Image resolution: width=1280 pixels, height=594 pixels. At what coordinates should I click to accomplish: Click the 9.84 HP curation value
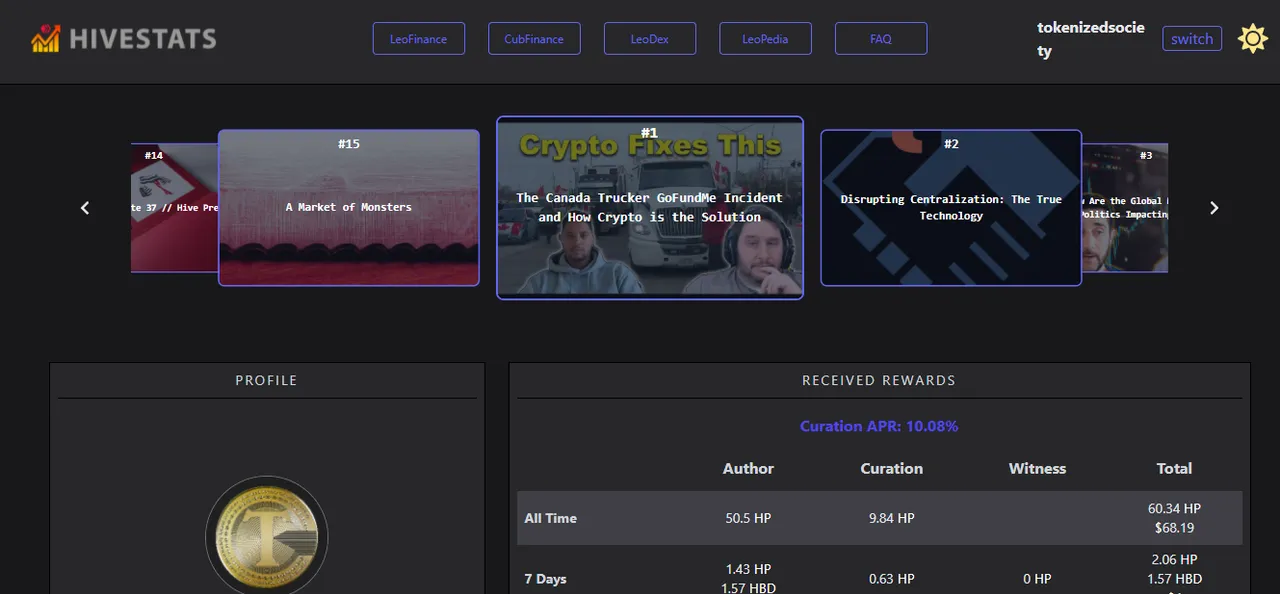click(x=892, y=518)
